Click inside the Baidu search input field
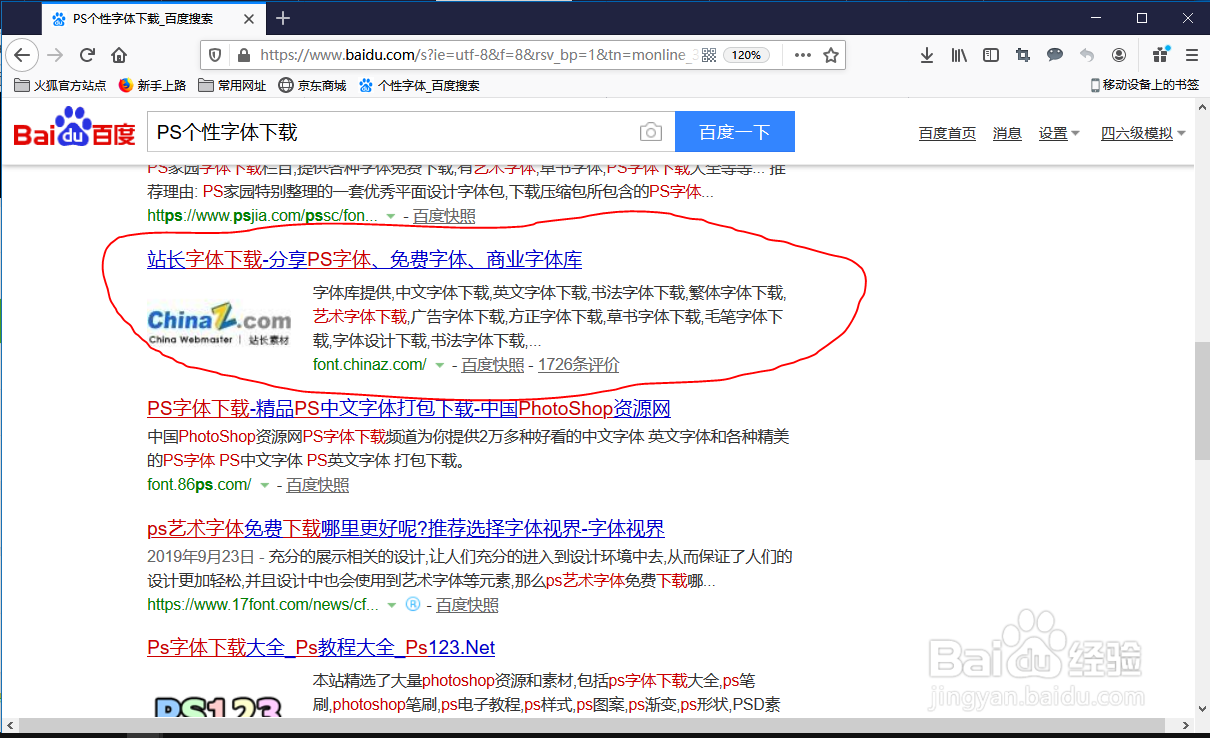This screenshot has height=738, width=1210. pos(390,131)
